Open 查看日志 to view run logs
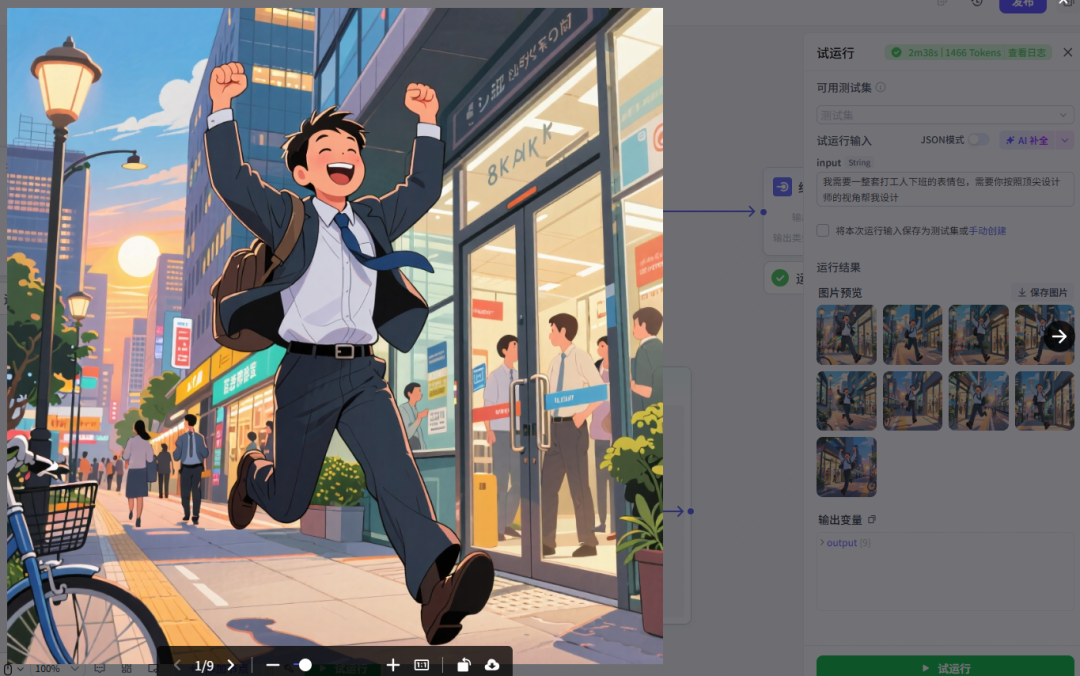Screen dimensions: 1080x676 (x=1027, y=52)
